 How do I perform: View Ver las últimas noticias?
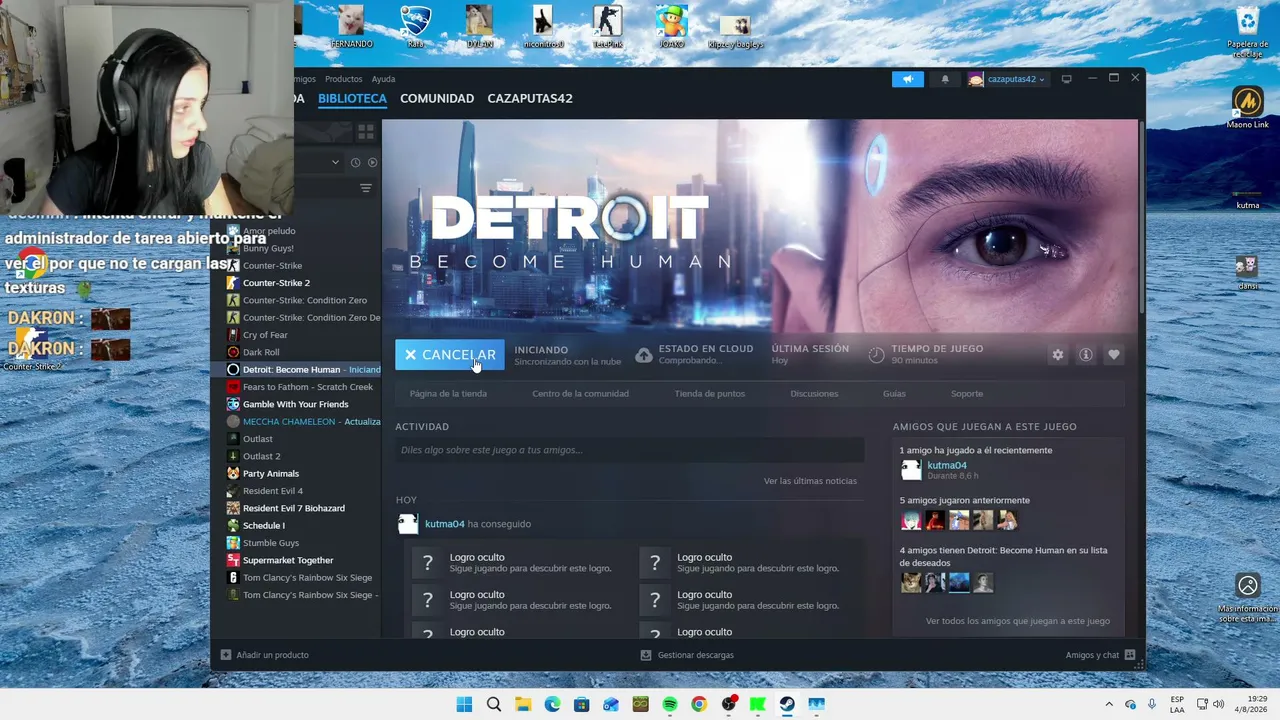[810, 481]
